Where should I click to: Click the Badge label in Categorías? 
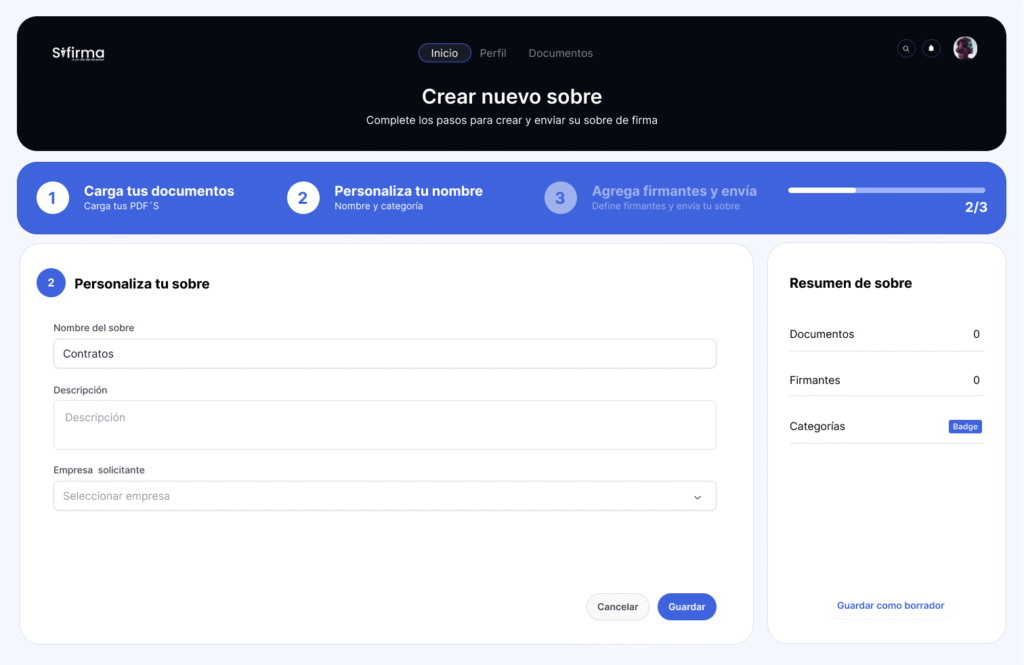click(x=965, y=427)
